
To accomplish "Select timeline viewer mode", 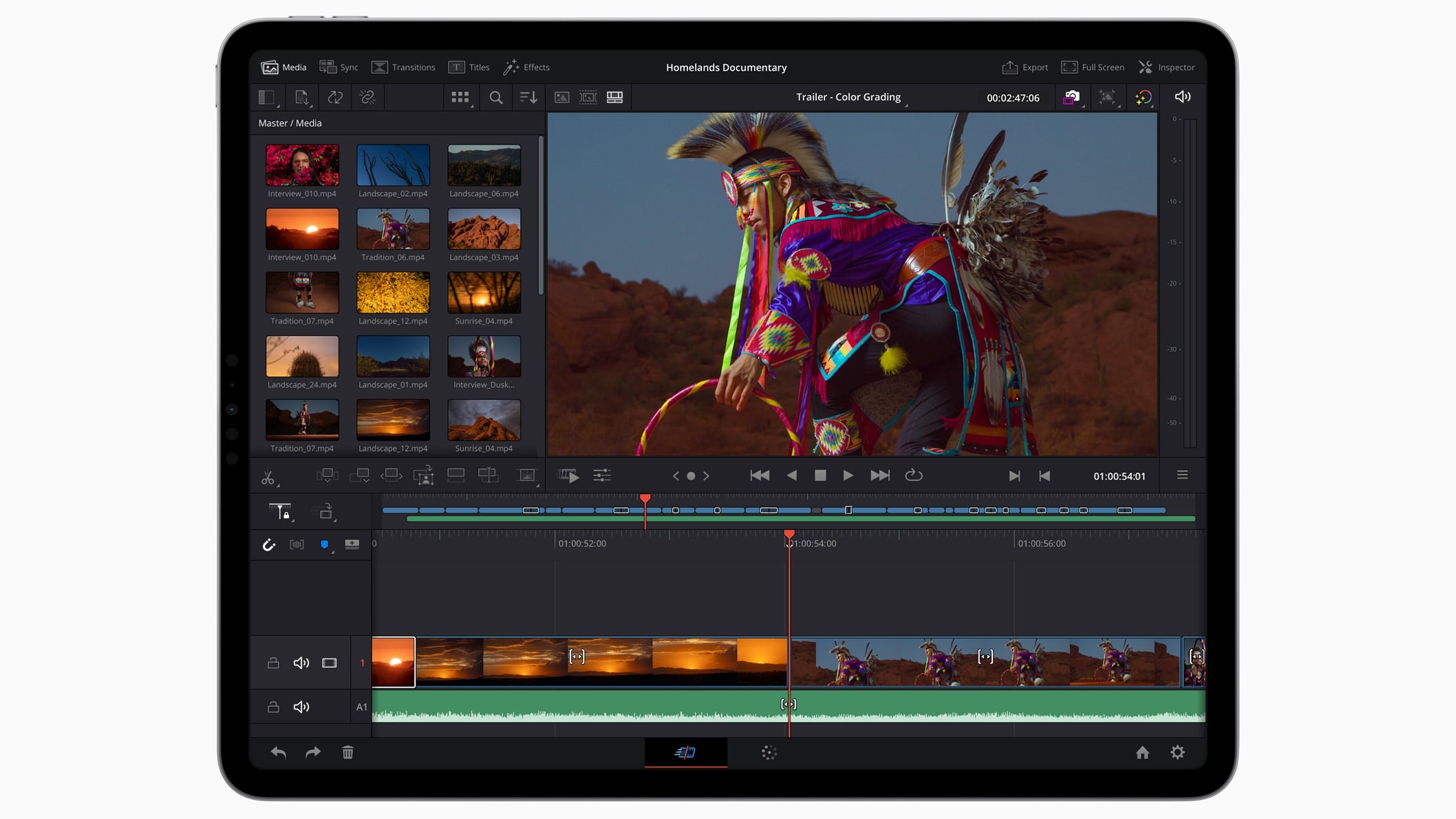I will (x=614, y=97).
